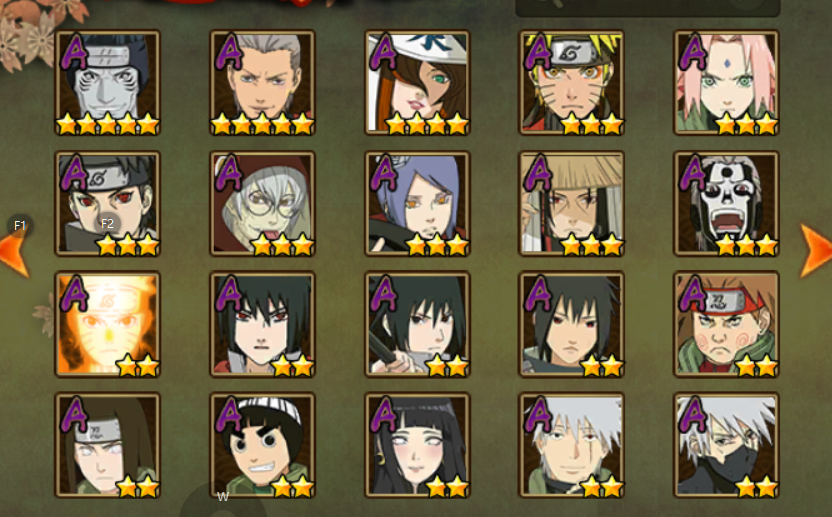Choose hooded Kabuto with round glasses
This screenshot has height=517, width=832.
(262, 204)
